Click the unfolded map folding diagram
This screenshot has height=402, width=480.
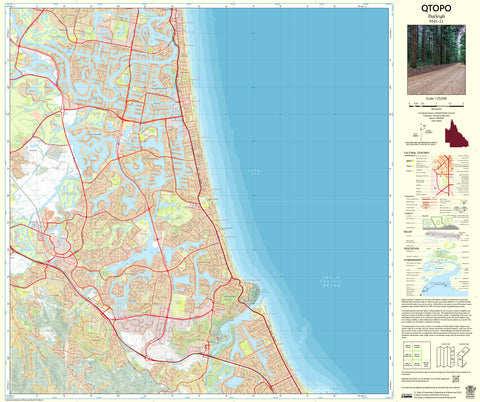(x=445, y=356)
